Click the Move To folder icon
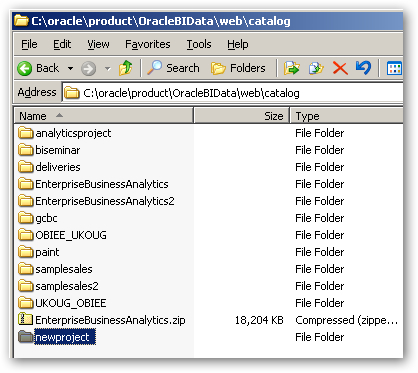 (292, 68)
